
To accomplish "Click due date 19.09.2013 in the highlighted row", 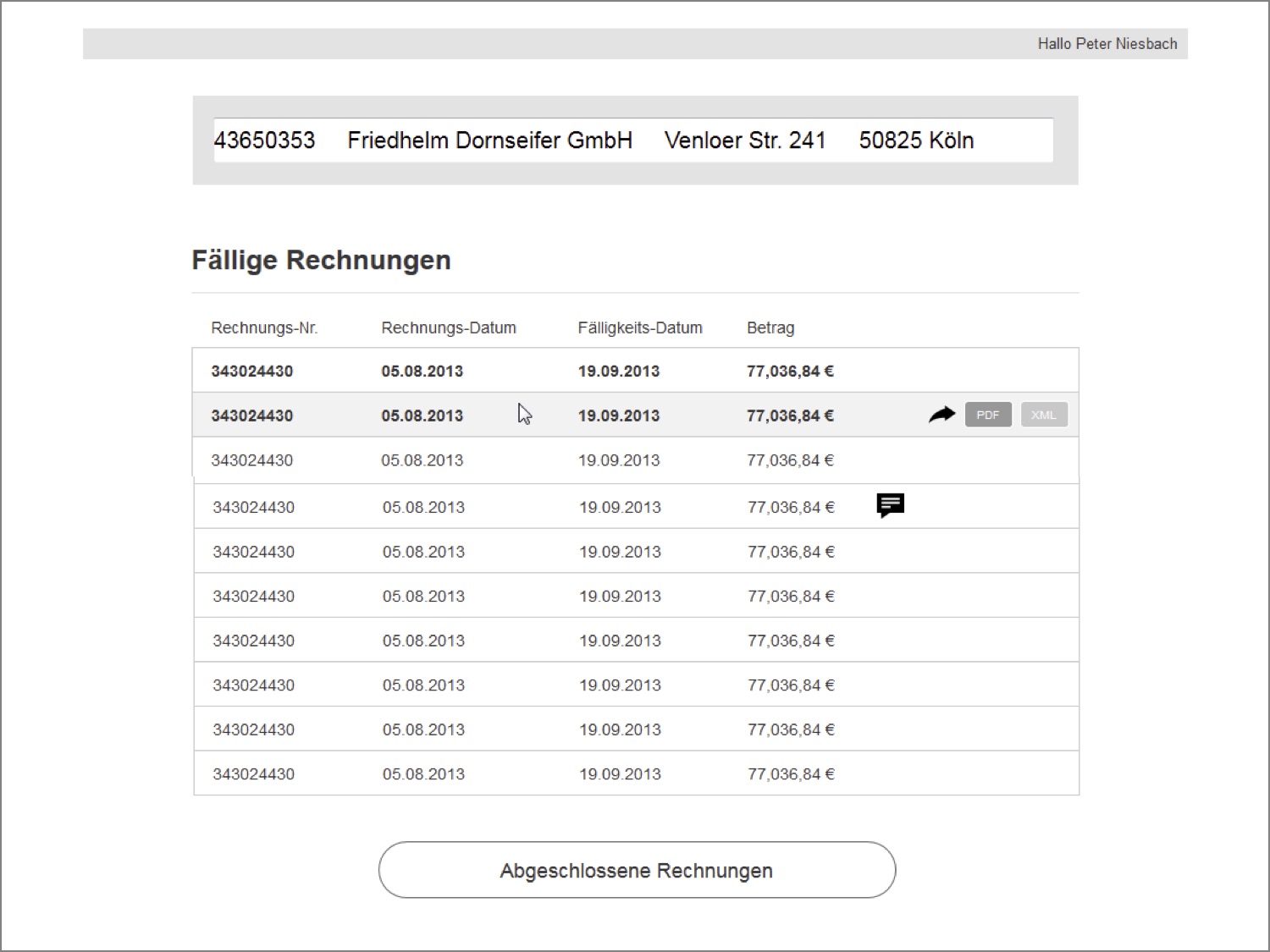I will tap(619, 415).
